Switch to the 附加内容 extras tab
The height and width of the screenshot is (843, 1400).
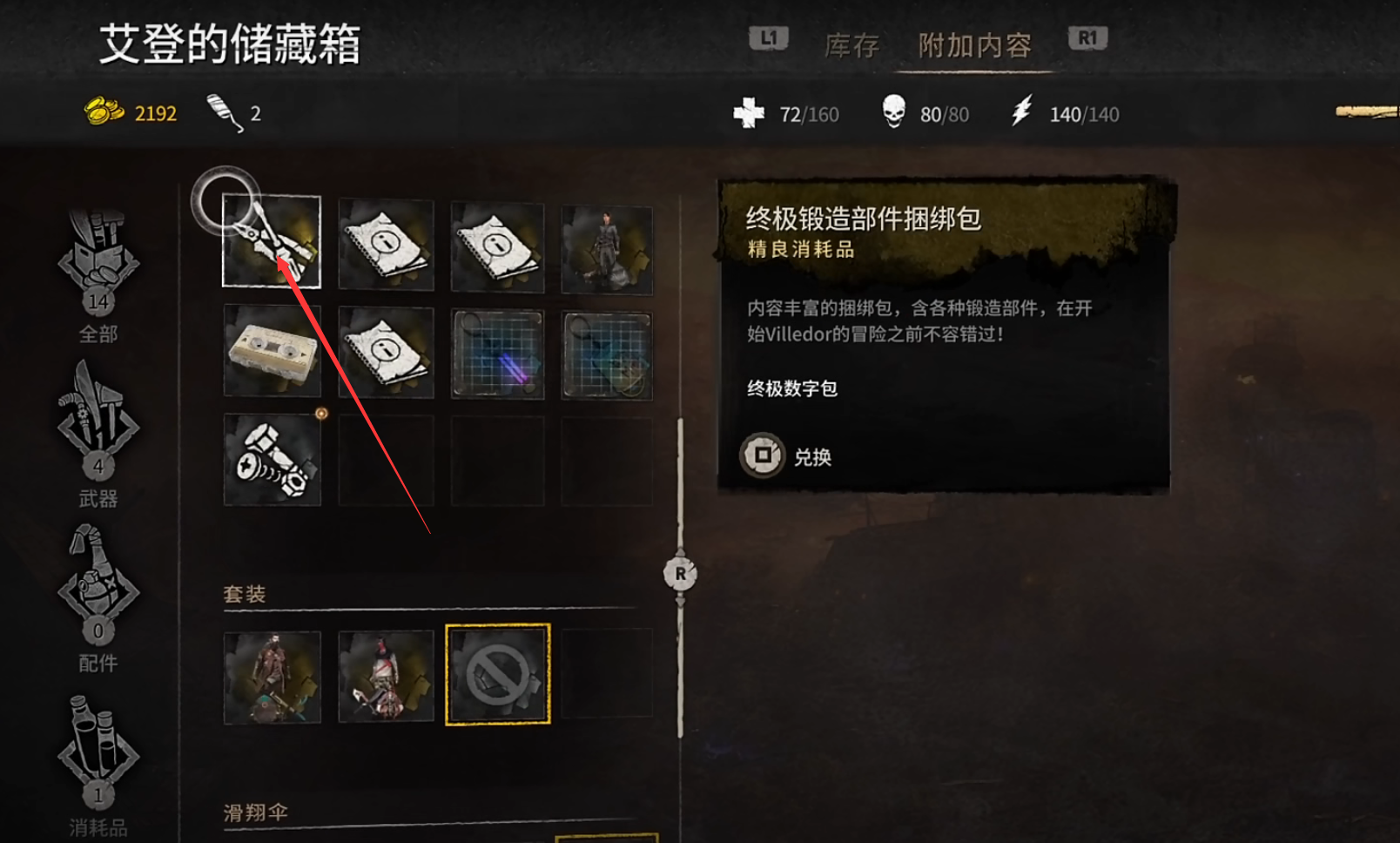[974, 45]
